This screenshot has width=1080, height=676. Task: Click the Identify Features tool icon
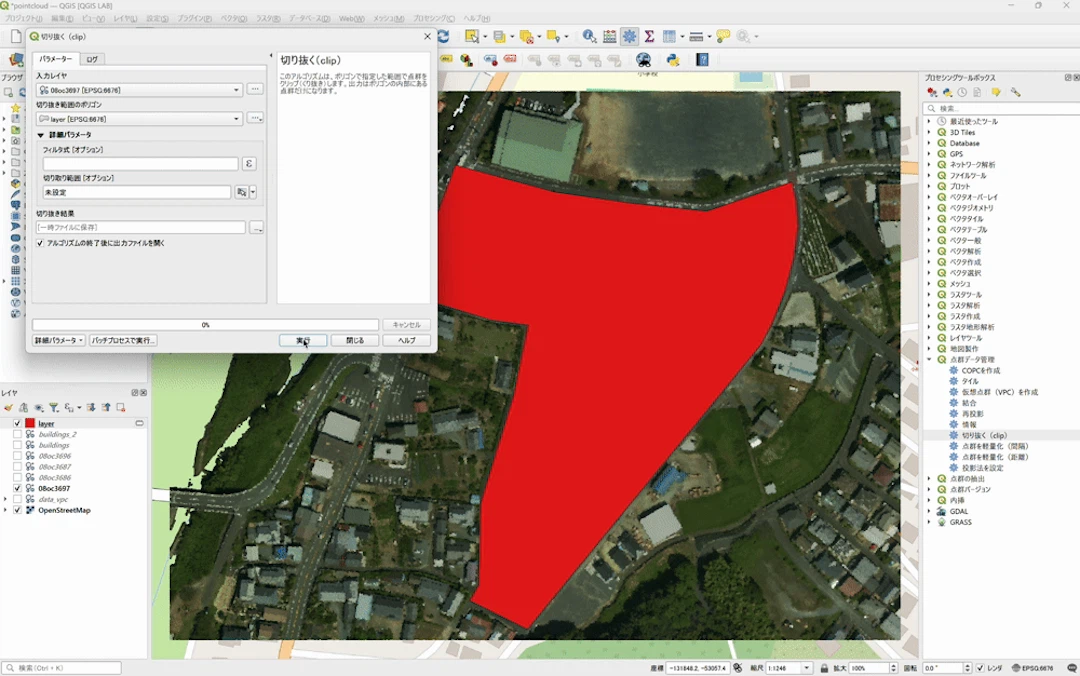point(590,37)
